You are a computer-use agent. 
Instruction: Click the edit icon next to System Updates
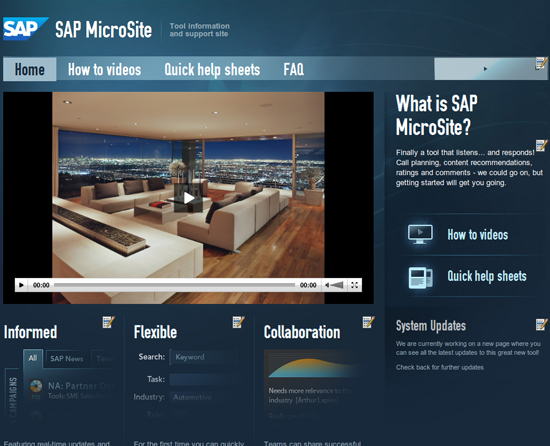[x=542, y=324]
